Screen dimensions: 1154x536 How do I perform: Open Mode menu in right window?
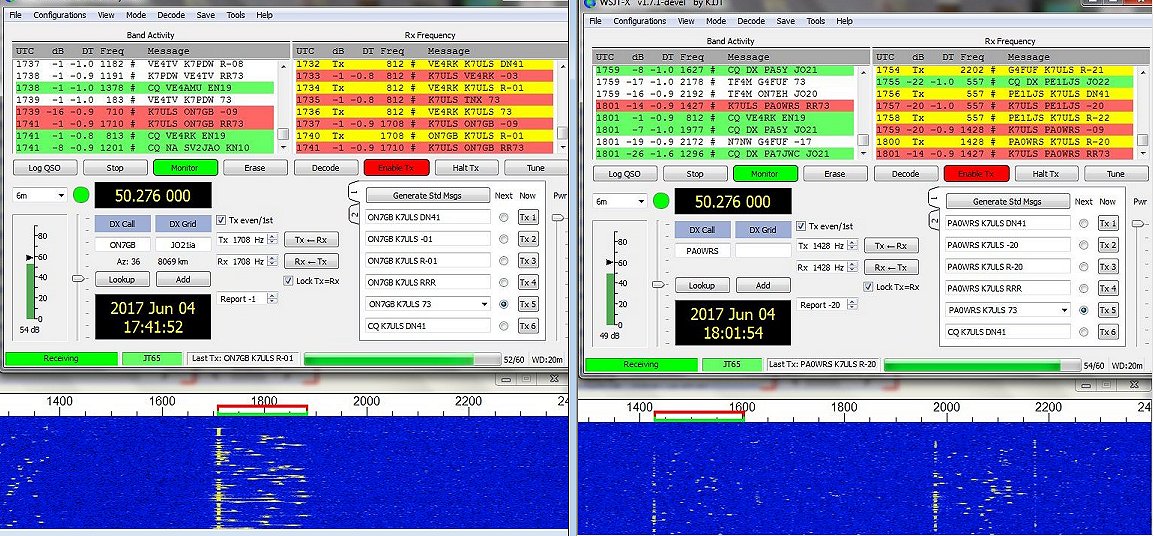coord(715,21)
